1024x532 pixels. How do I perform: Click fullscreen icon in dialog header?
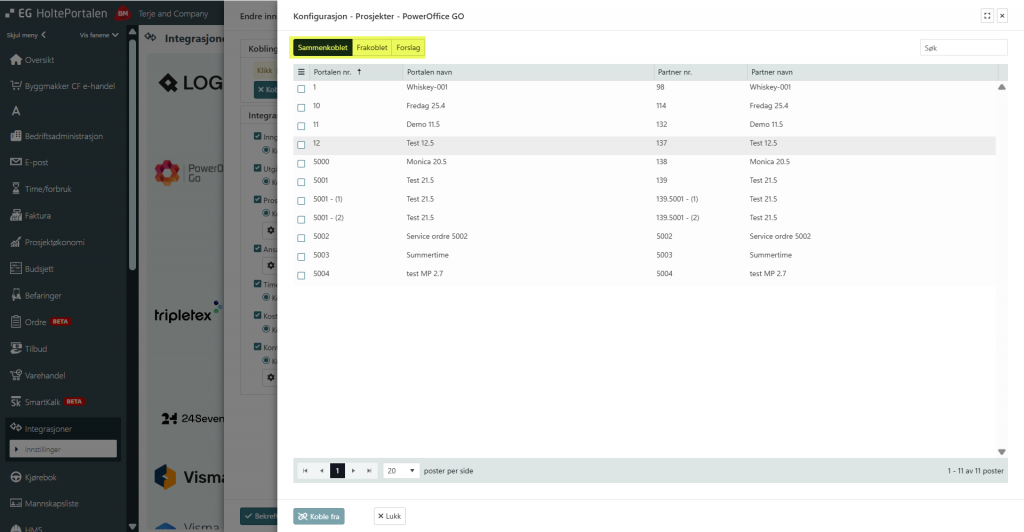(987, 16)
